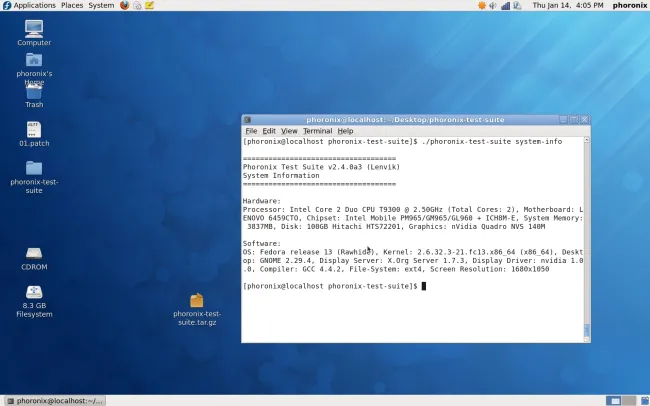Image resolution: width=650 pixels, height=406 pixels.
Task: Click the 'OS: Fedora release 13' line
Action: [x=413, y=252]
